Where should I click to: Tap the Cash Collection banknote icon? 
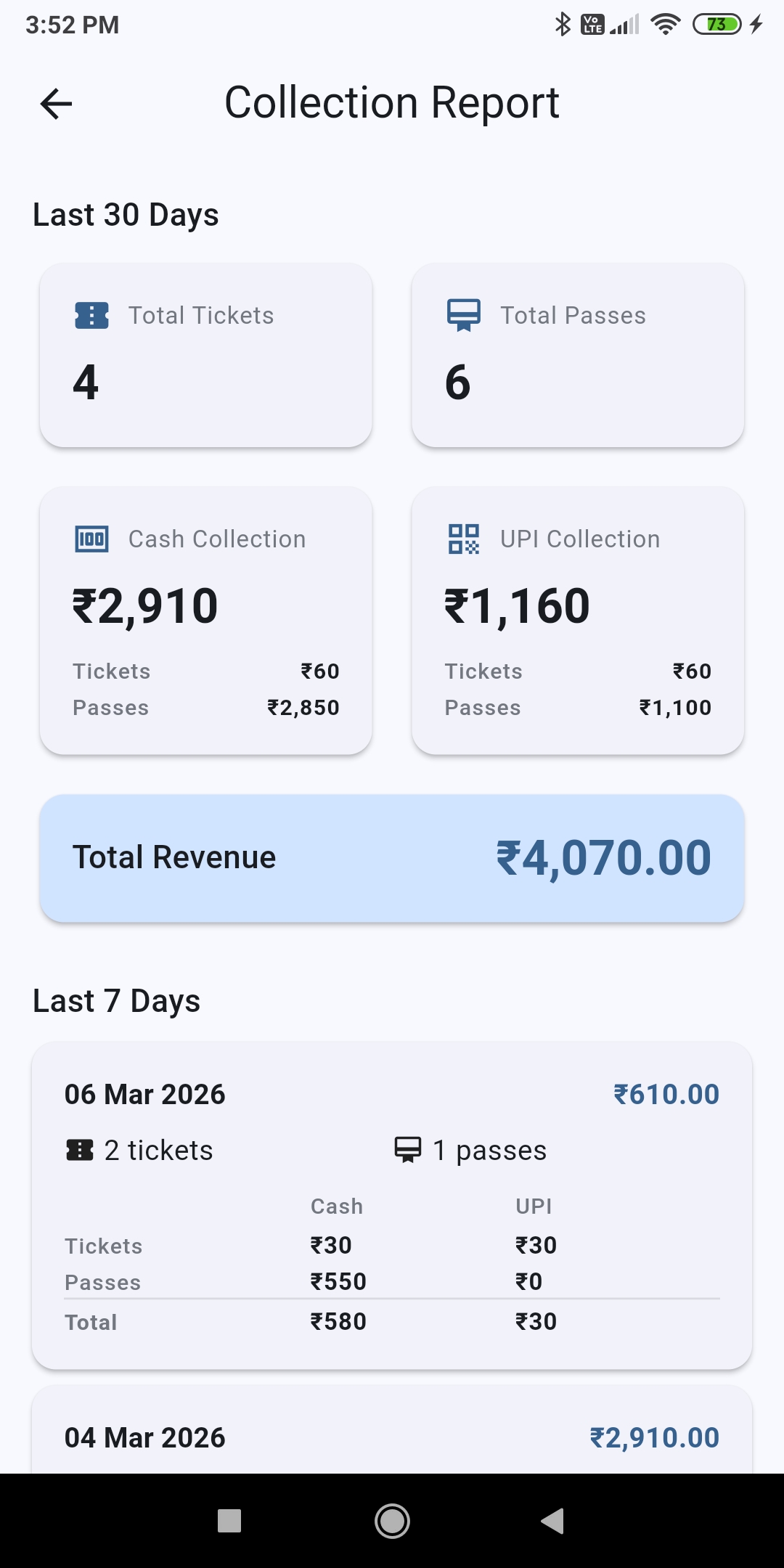point(92,539)
